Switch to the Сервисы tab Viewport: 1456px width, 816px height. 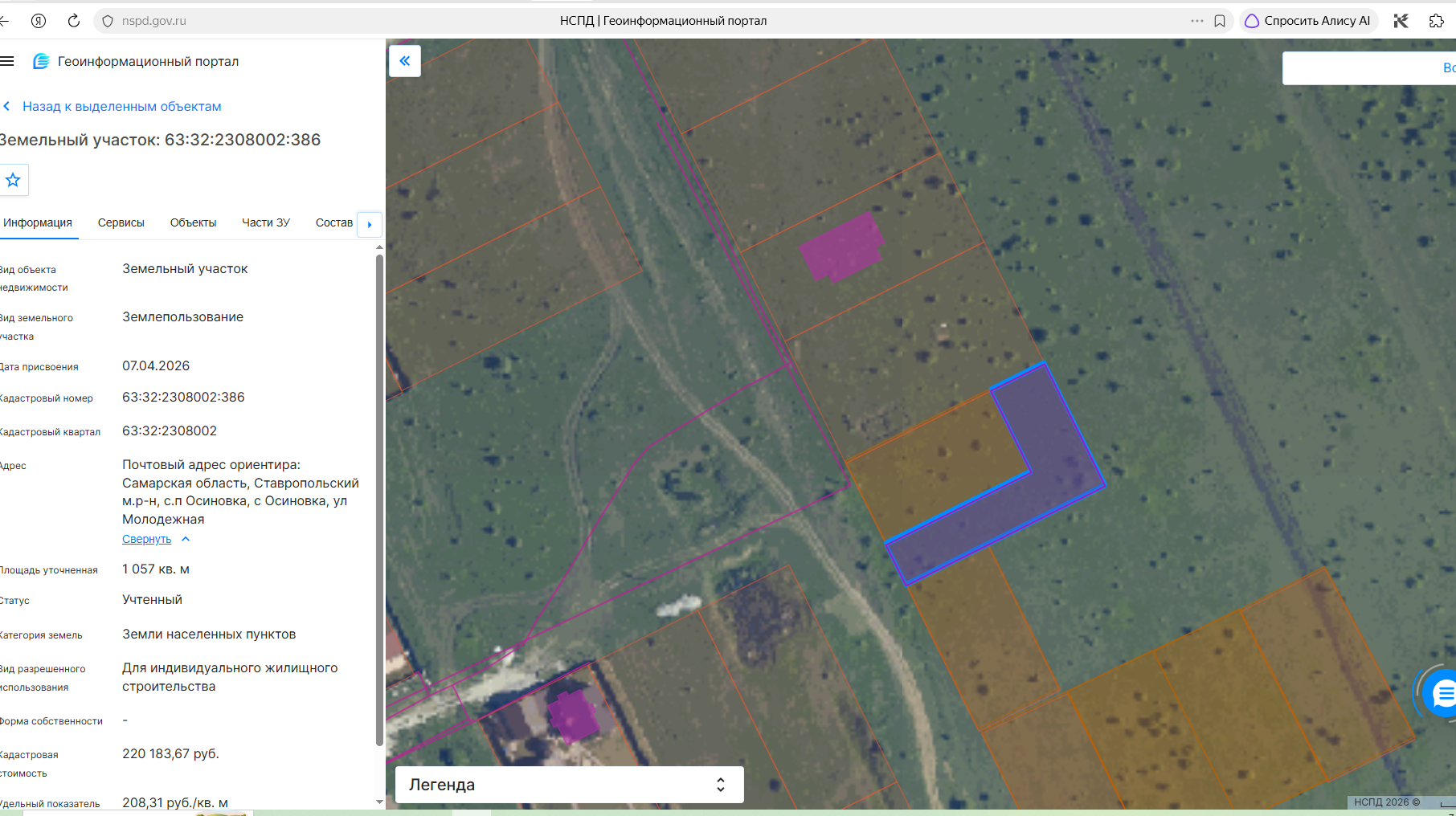[121, 222]
